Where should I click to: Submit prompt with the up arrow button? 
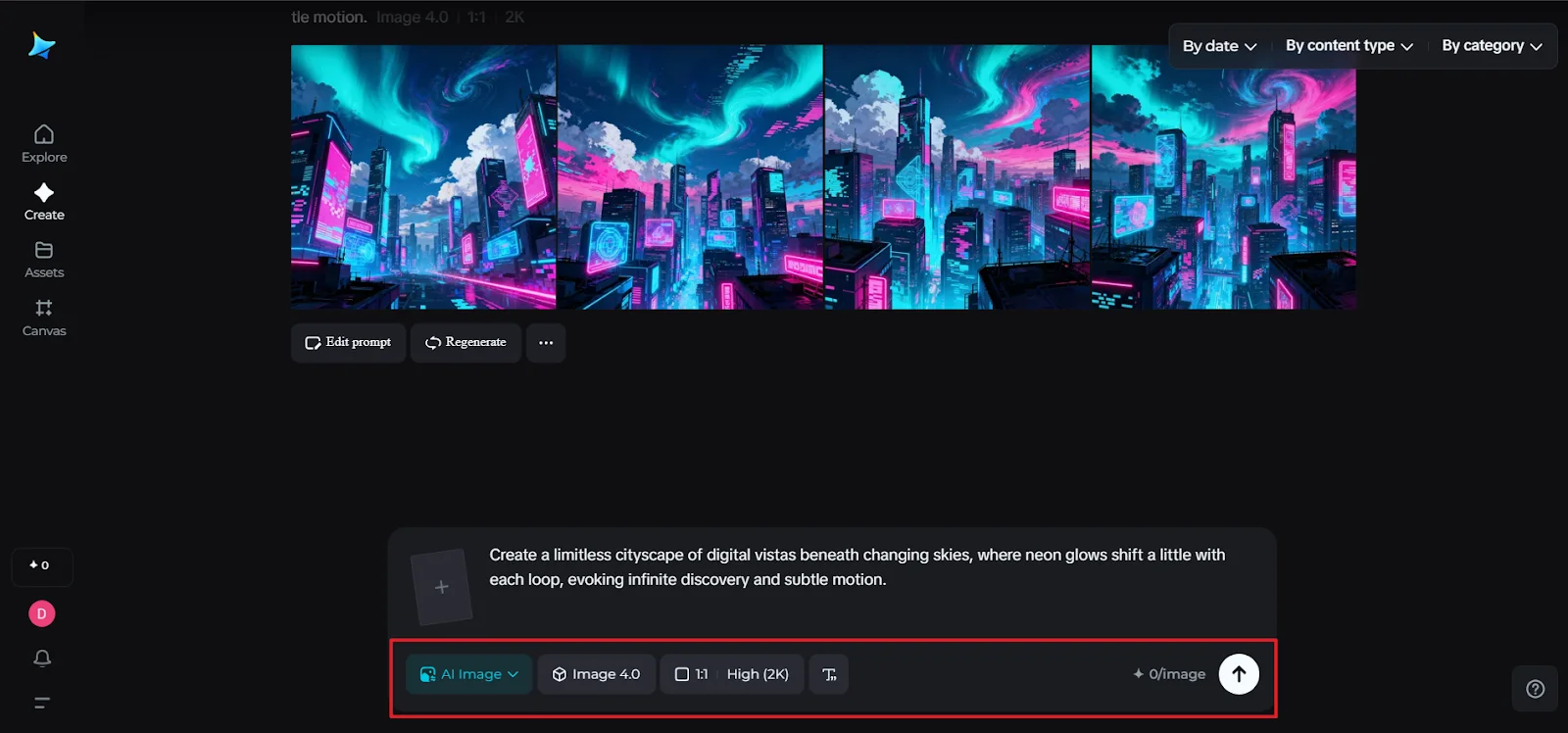tap(1239, 674)
